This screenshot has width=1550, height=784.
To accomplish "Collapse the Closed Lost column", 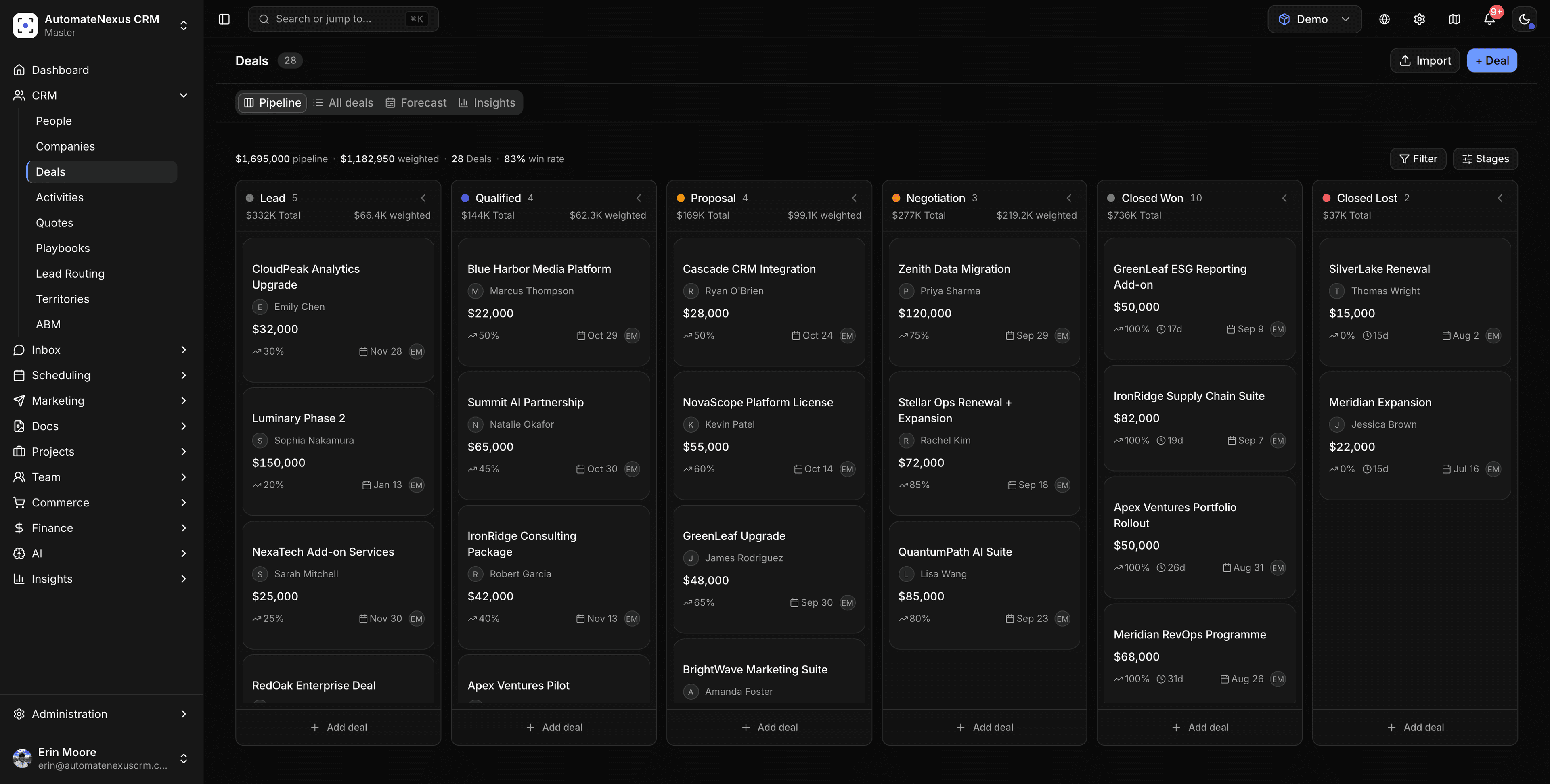I will pos(1500,198).
